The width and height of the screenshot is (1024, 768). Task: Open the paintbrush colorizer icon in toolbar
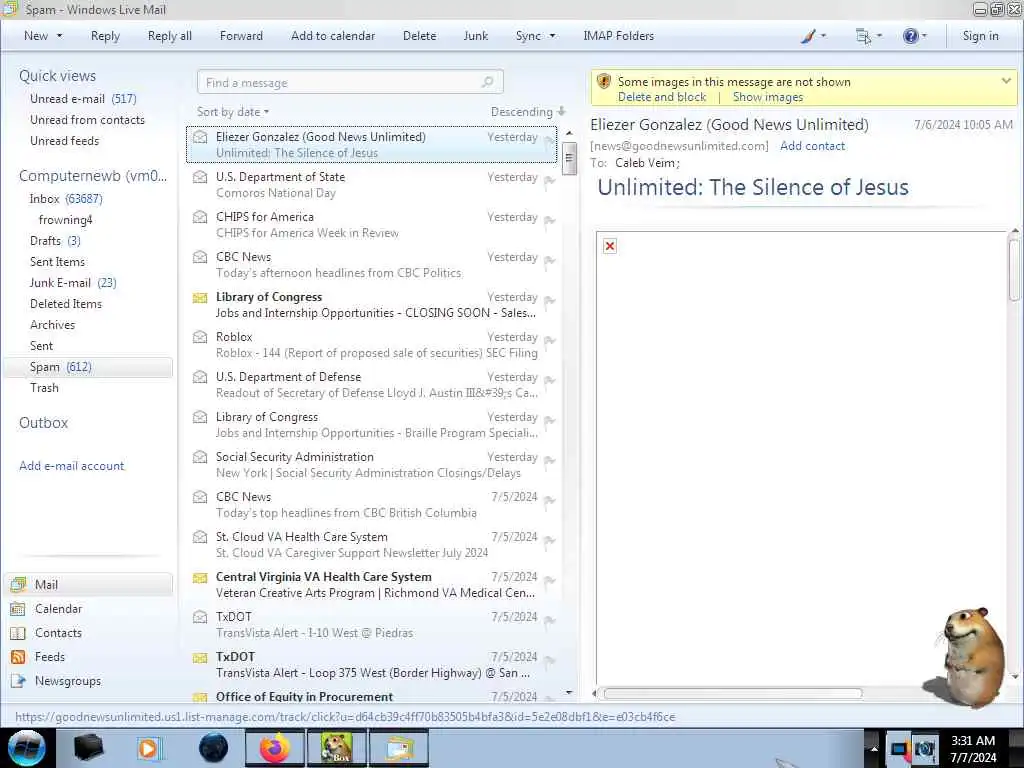tap(808, 36)
